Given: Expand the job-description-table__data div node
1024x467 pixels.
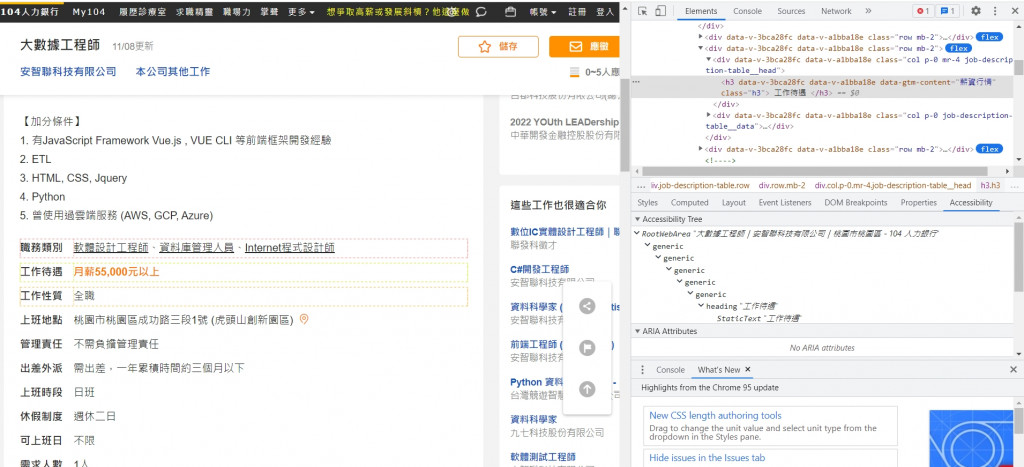Looking at the screenshot, I should [x=709, y=116].
